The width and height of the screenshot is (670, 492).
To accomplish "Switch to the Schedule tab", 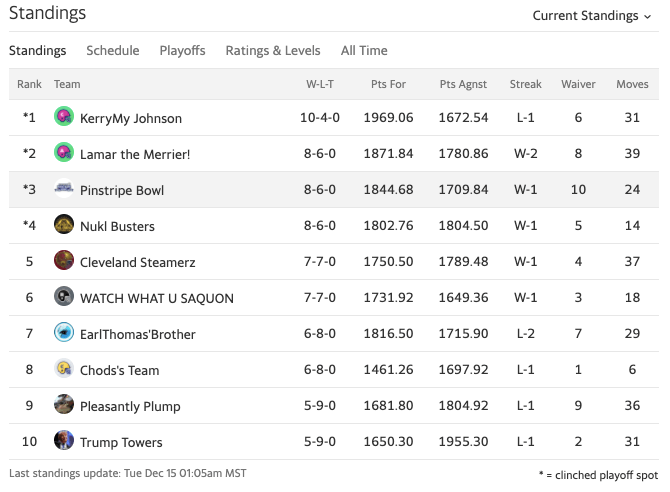I will (112, 50).
